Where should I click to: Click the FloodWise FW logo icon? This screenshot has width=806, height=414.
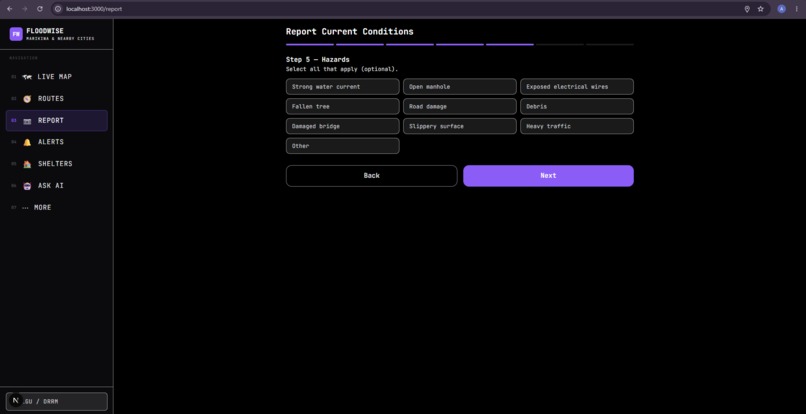pyautogui.click(x=16, y=34)
